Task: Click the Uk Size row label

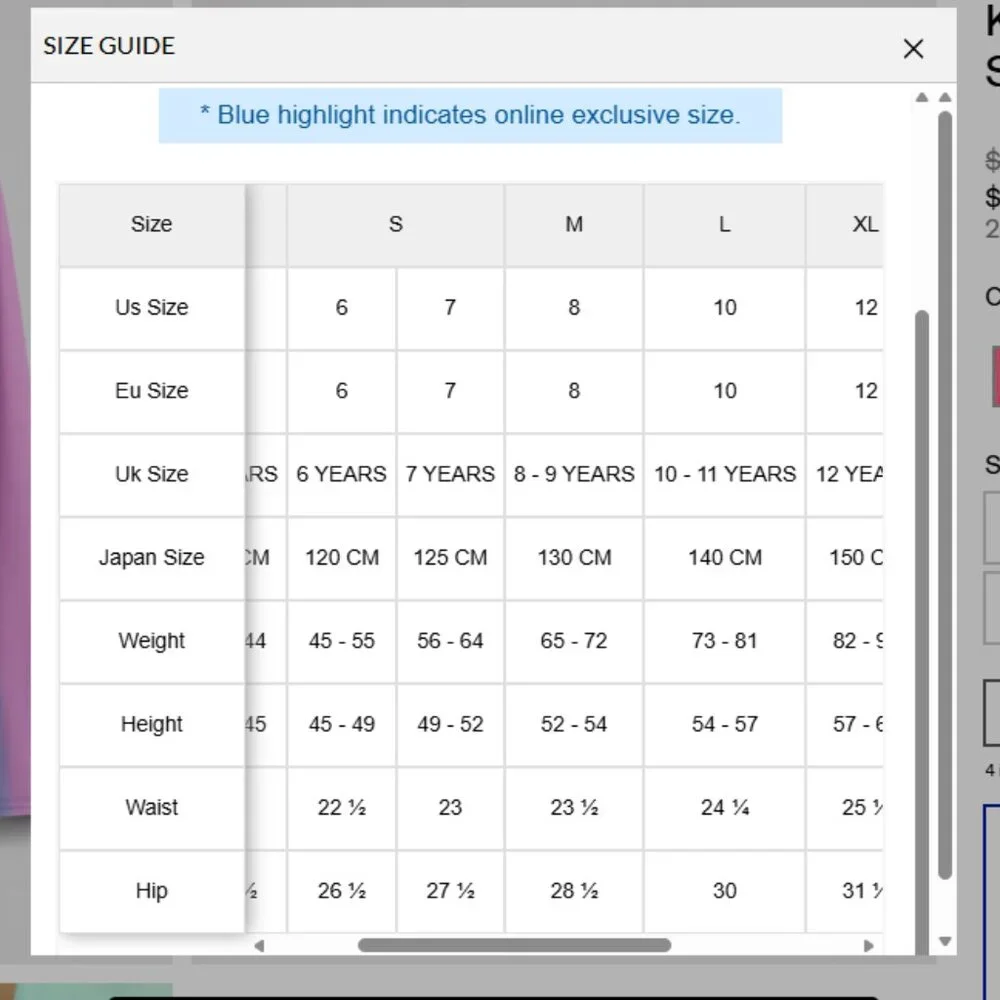Action: (x=152, y=474)
